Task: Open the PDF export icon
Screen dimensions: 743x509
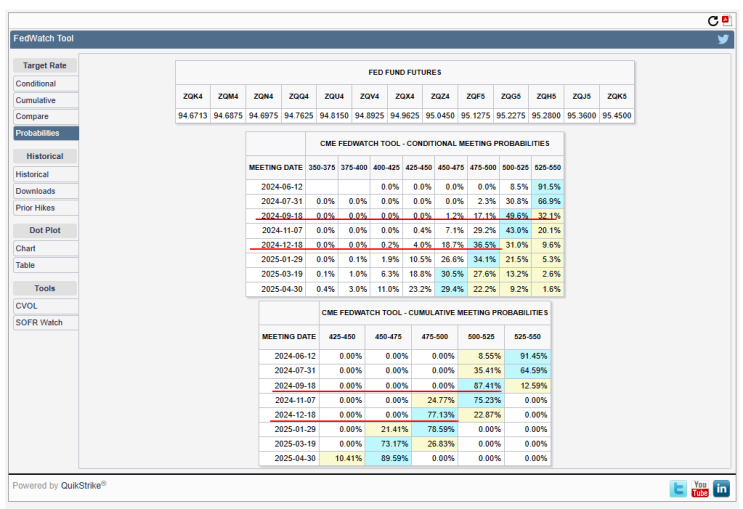Action: (726, 20)
